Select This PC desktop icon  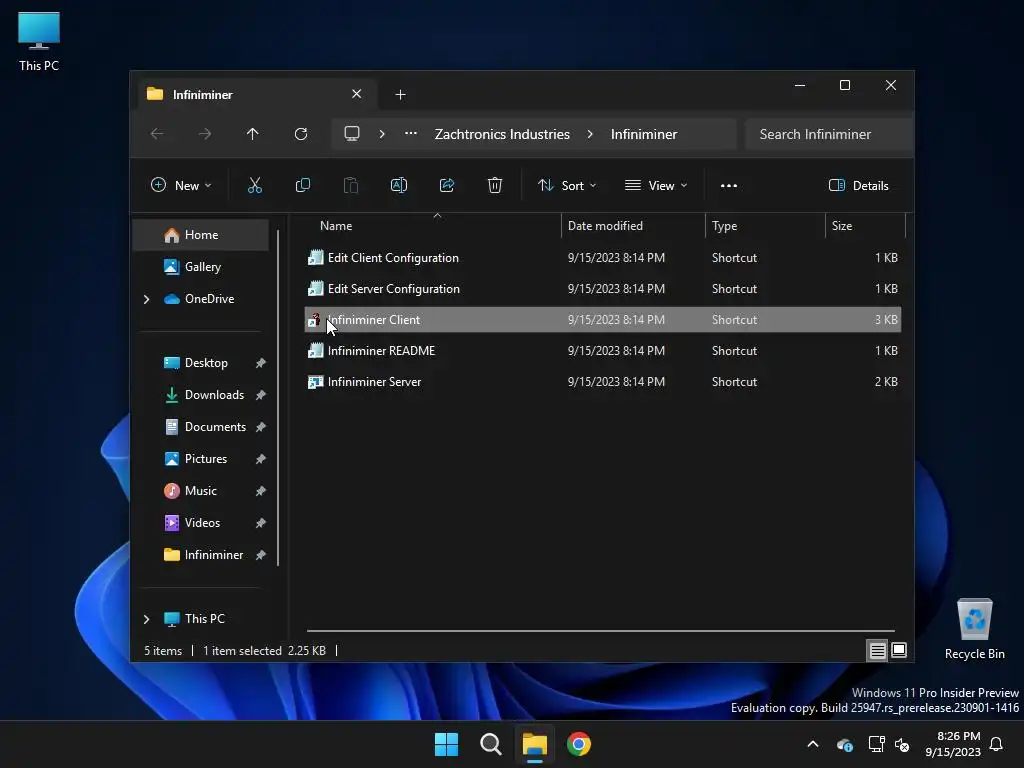pos(39,41)
